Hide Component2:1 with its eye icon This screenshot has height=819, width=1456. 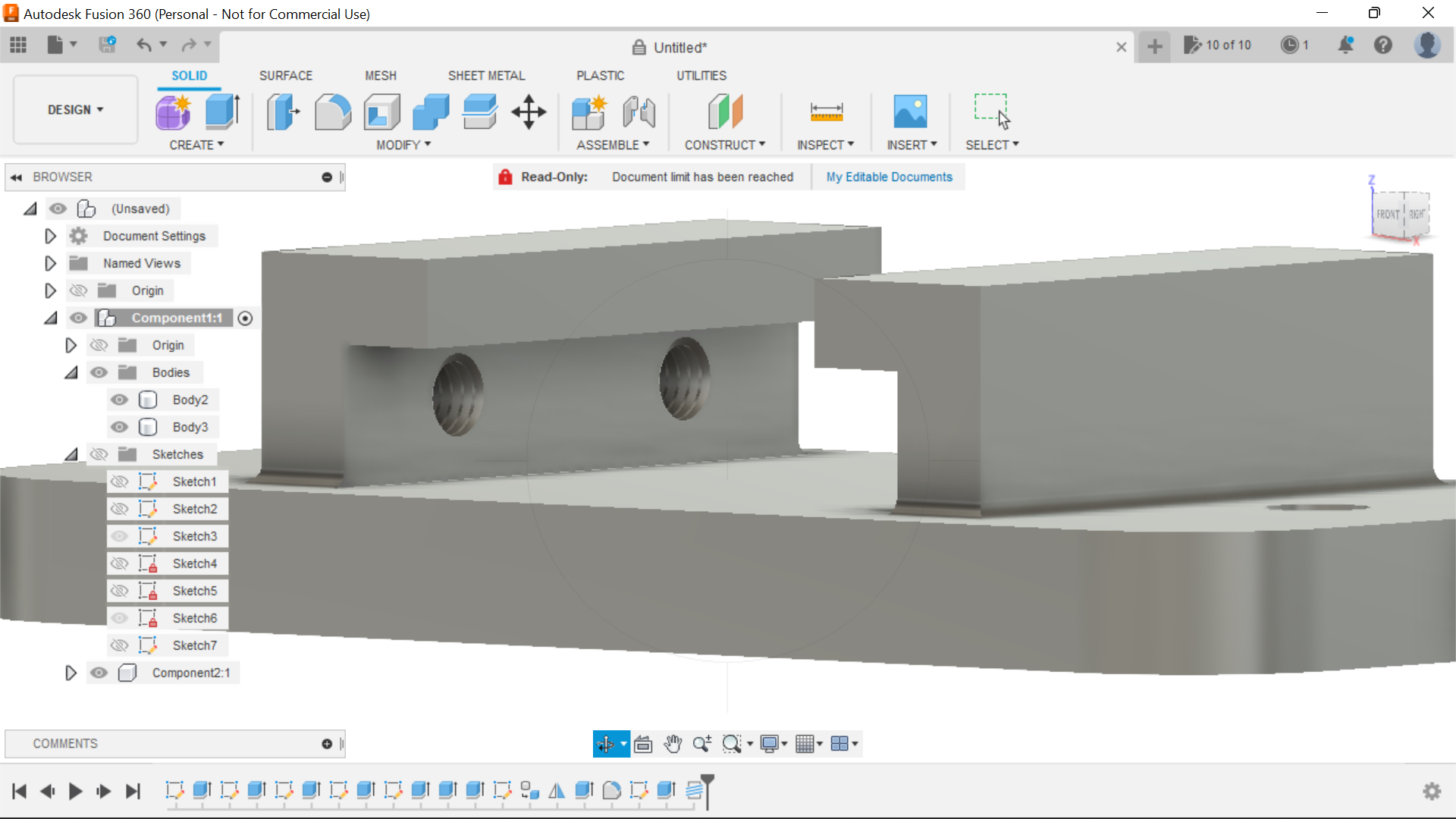(x=99, y=673)
